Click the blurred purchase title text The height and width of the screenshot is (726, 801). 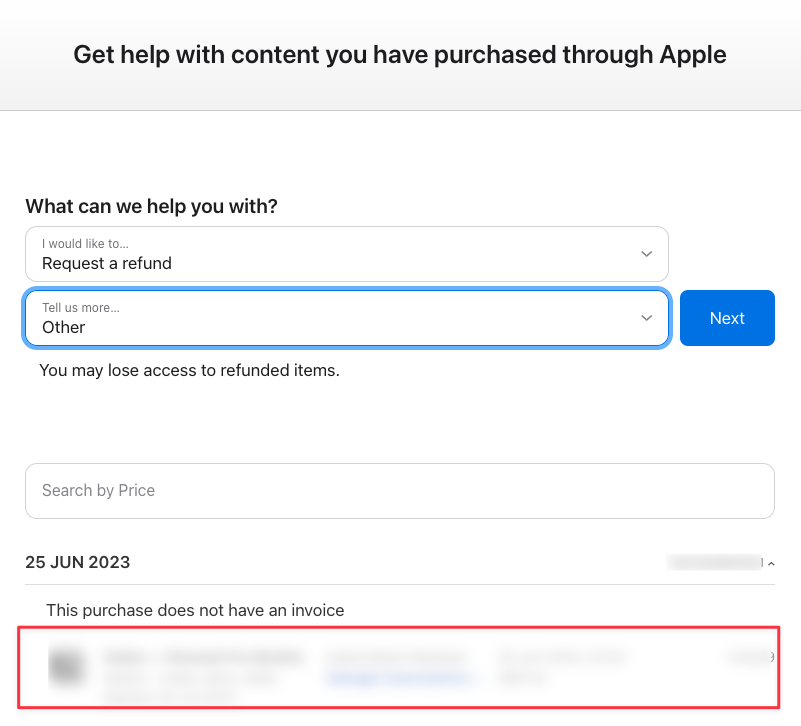pyautogui.click(x=203, y=657)
